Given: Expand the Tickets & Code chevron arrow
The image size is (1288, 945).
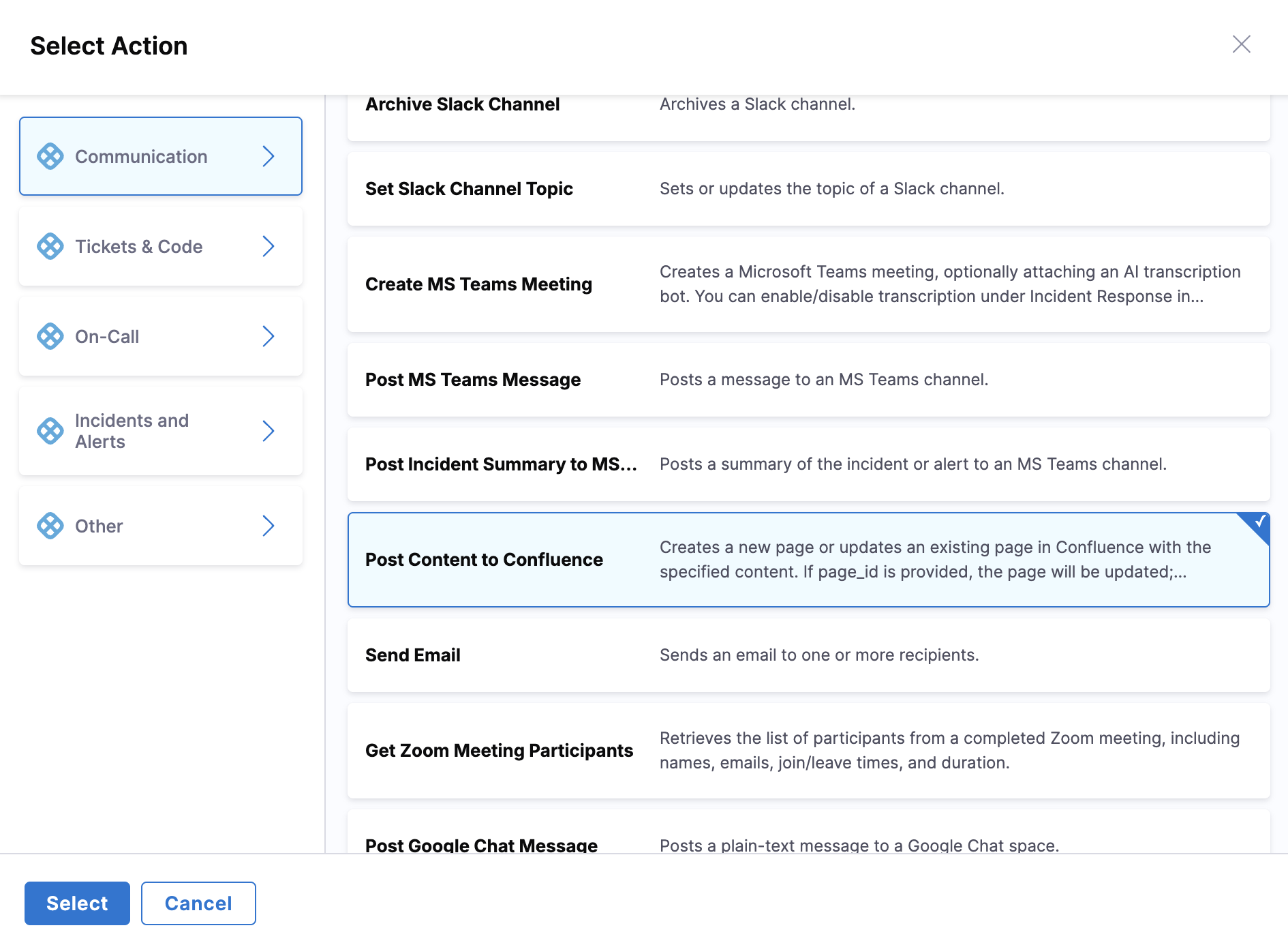Looking at the screenshot, I should point(269,246).
